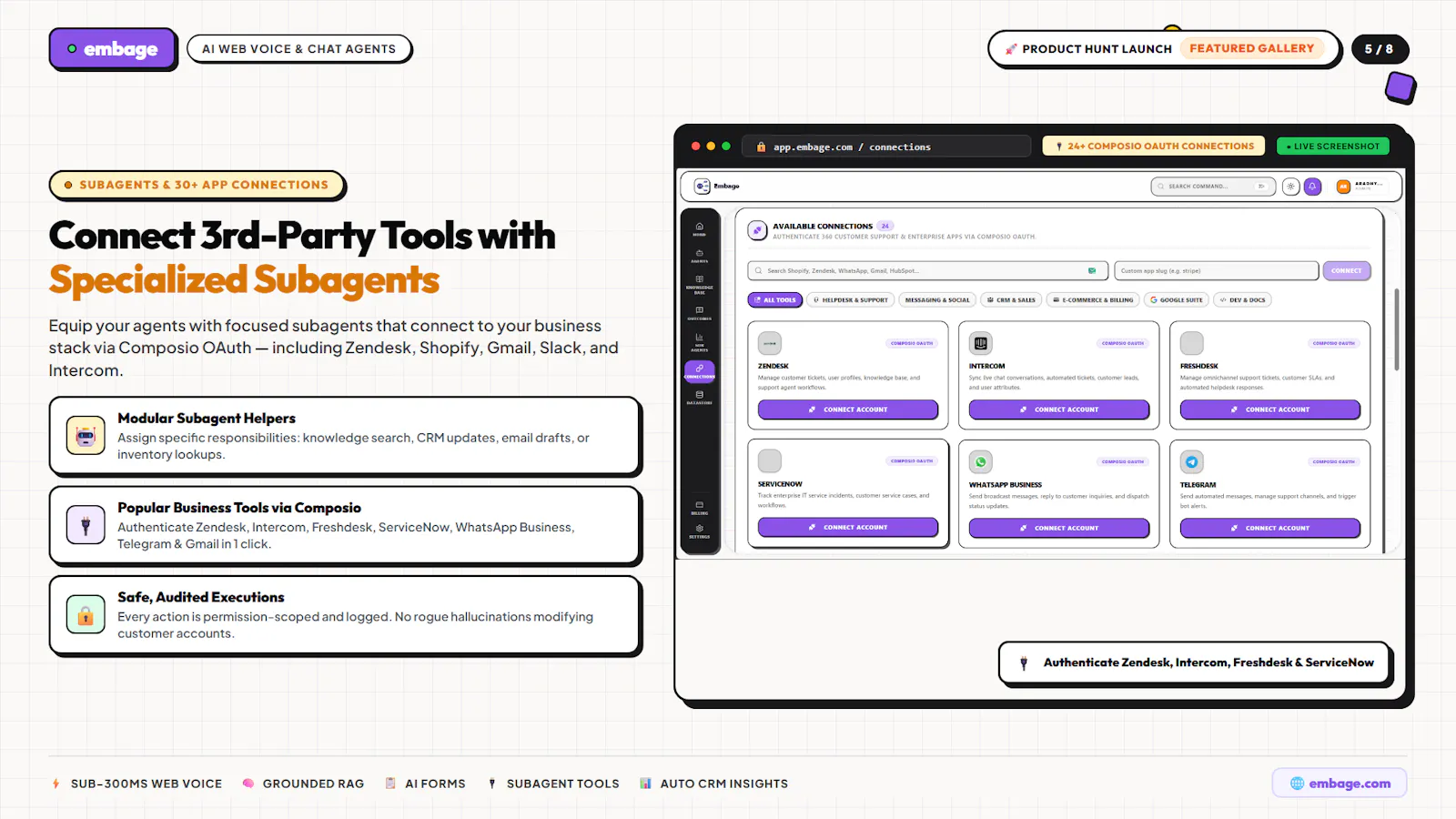Viewport: 1456px width, 819px height.
Task: Click the connections list vertical scrollbar
Action: click(1396, 329)
